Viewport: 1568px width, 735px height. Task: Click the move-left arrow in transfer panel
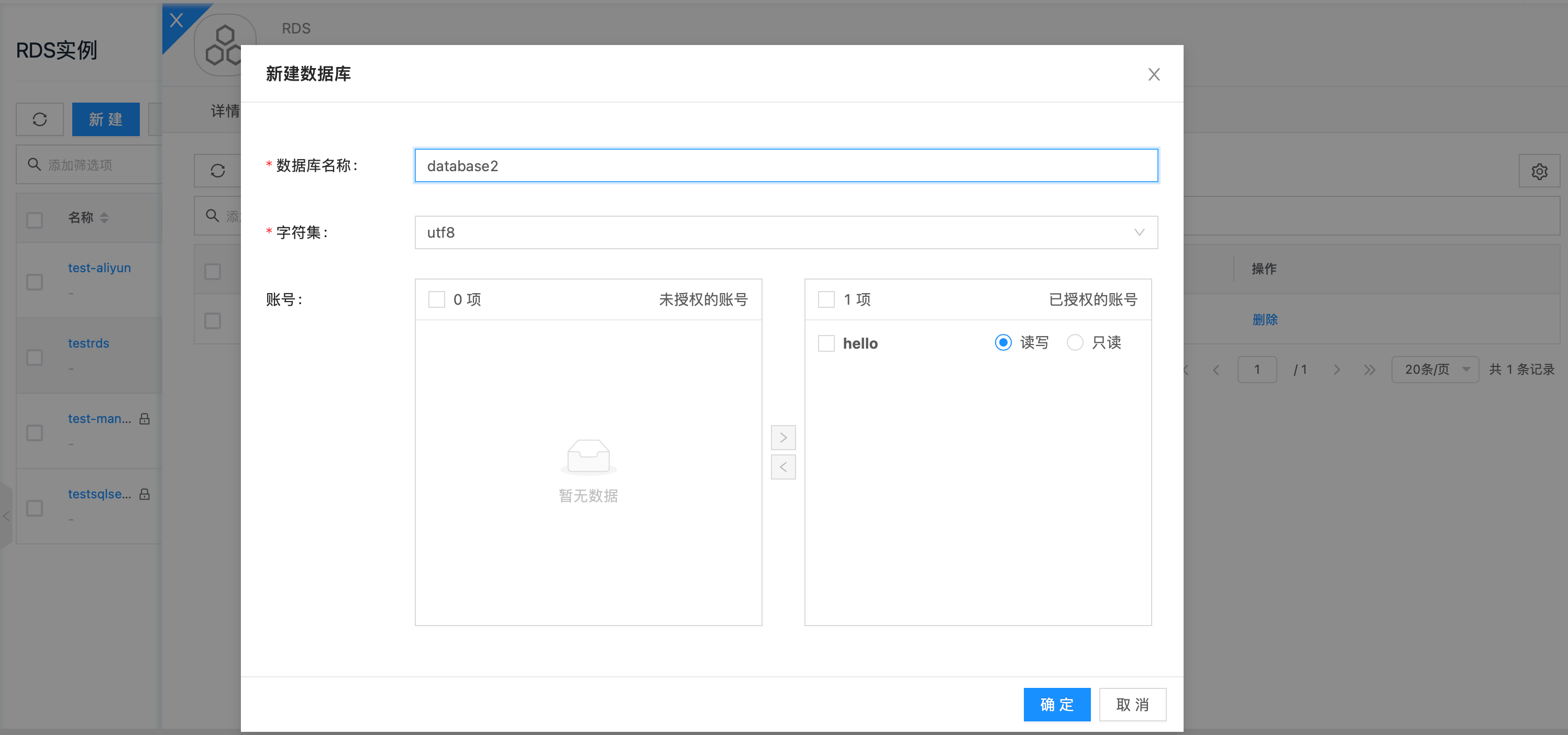(x=783, y=467)
